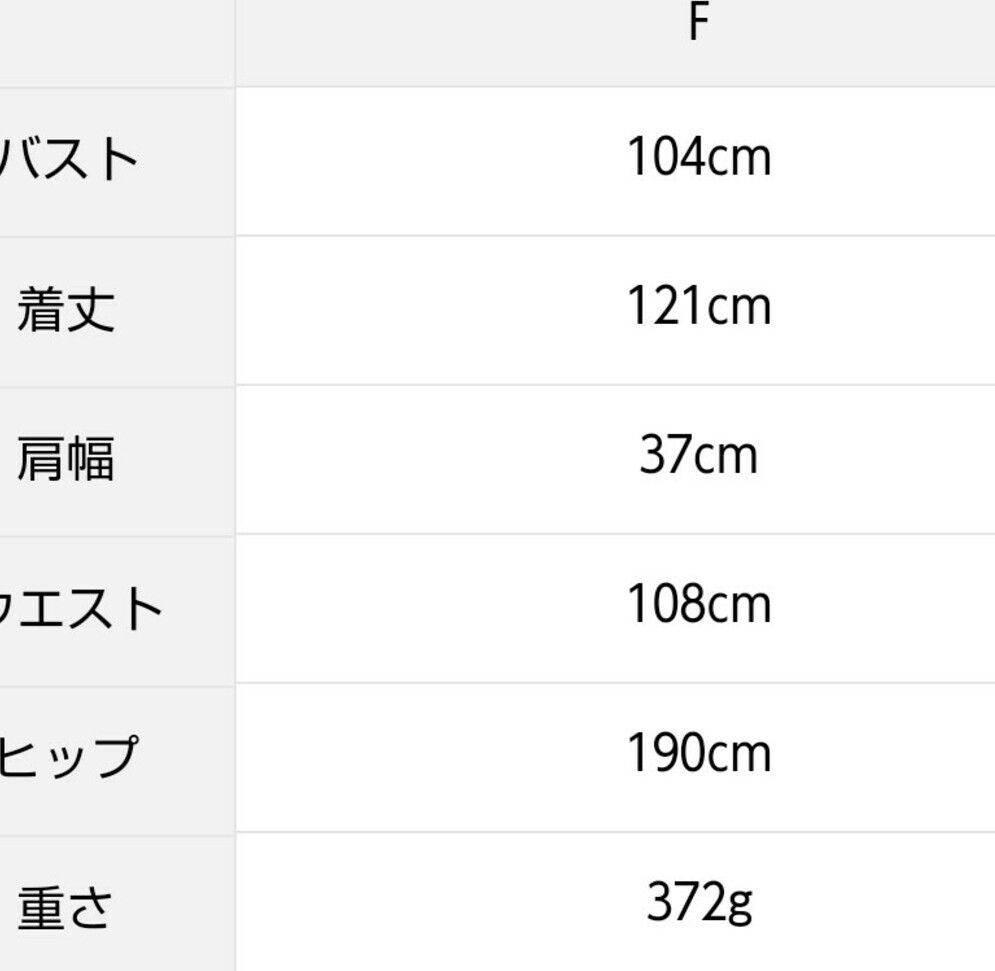Tap the measurement next to 肩幅
The width and height of the screenshot is (995, 971).
(698, 455)
